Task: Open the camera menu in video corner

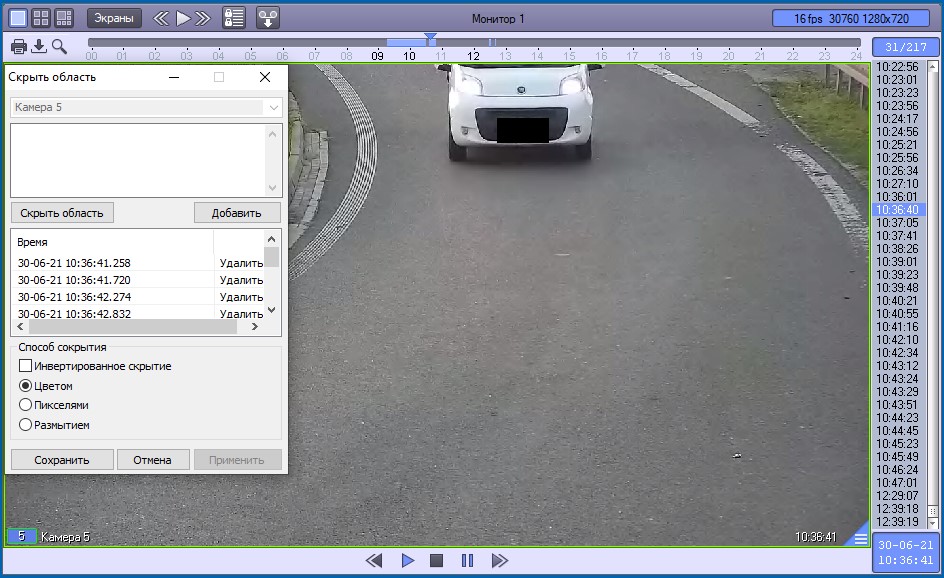Action: click(x=859, y=537)
